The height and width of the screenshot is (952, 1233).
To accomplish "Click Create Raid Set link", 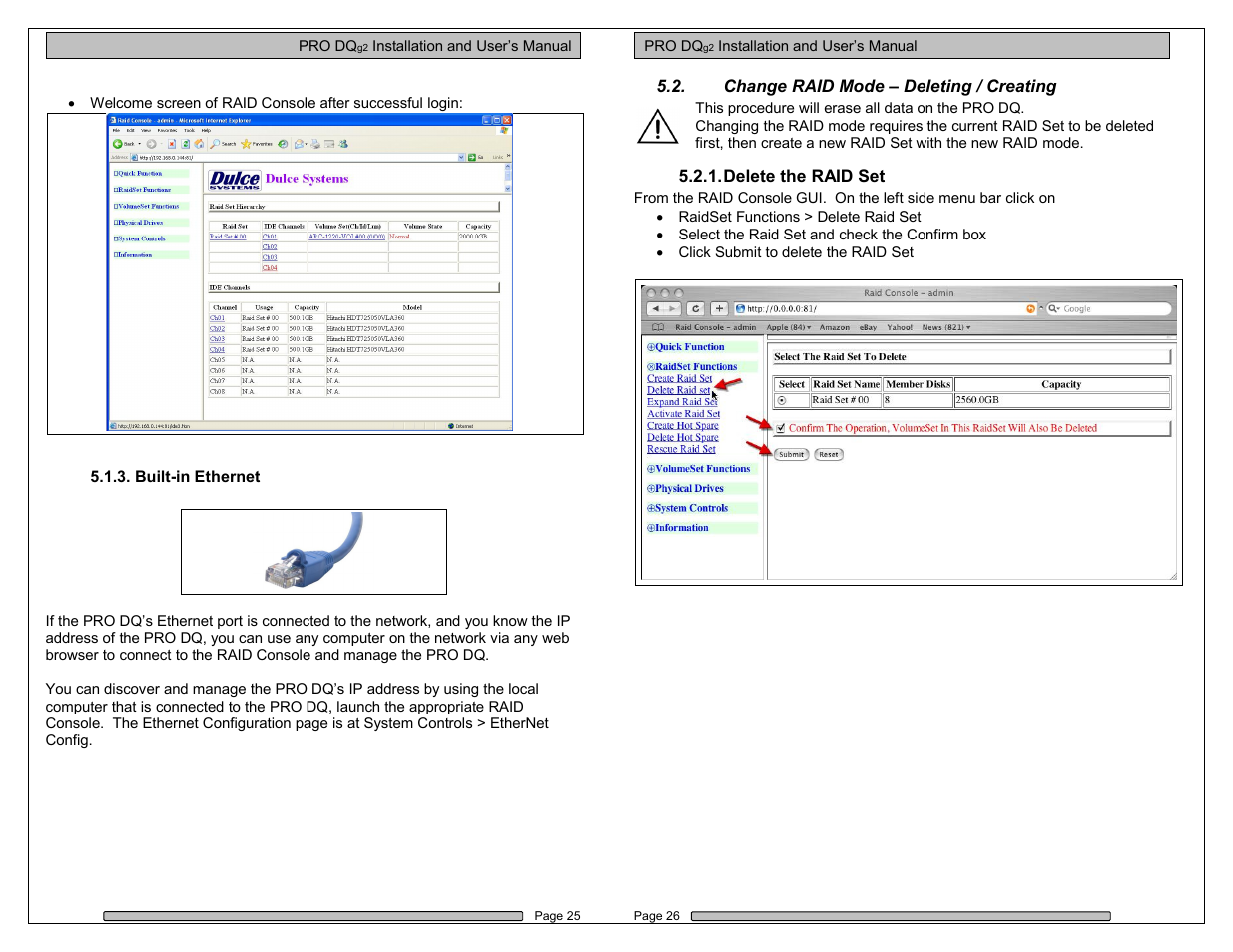I will 680,379.
